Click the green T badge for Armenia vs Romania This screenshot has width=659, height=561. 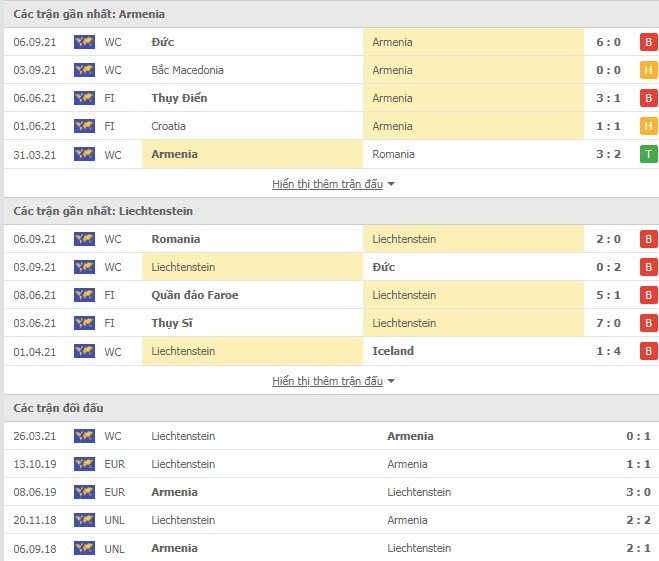(x=648, y=154)
